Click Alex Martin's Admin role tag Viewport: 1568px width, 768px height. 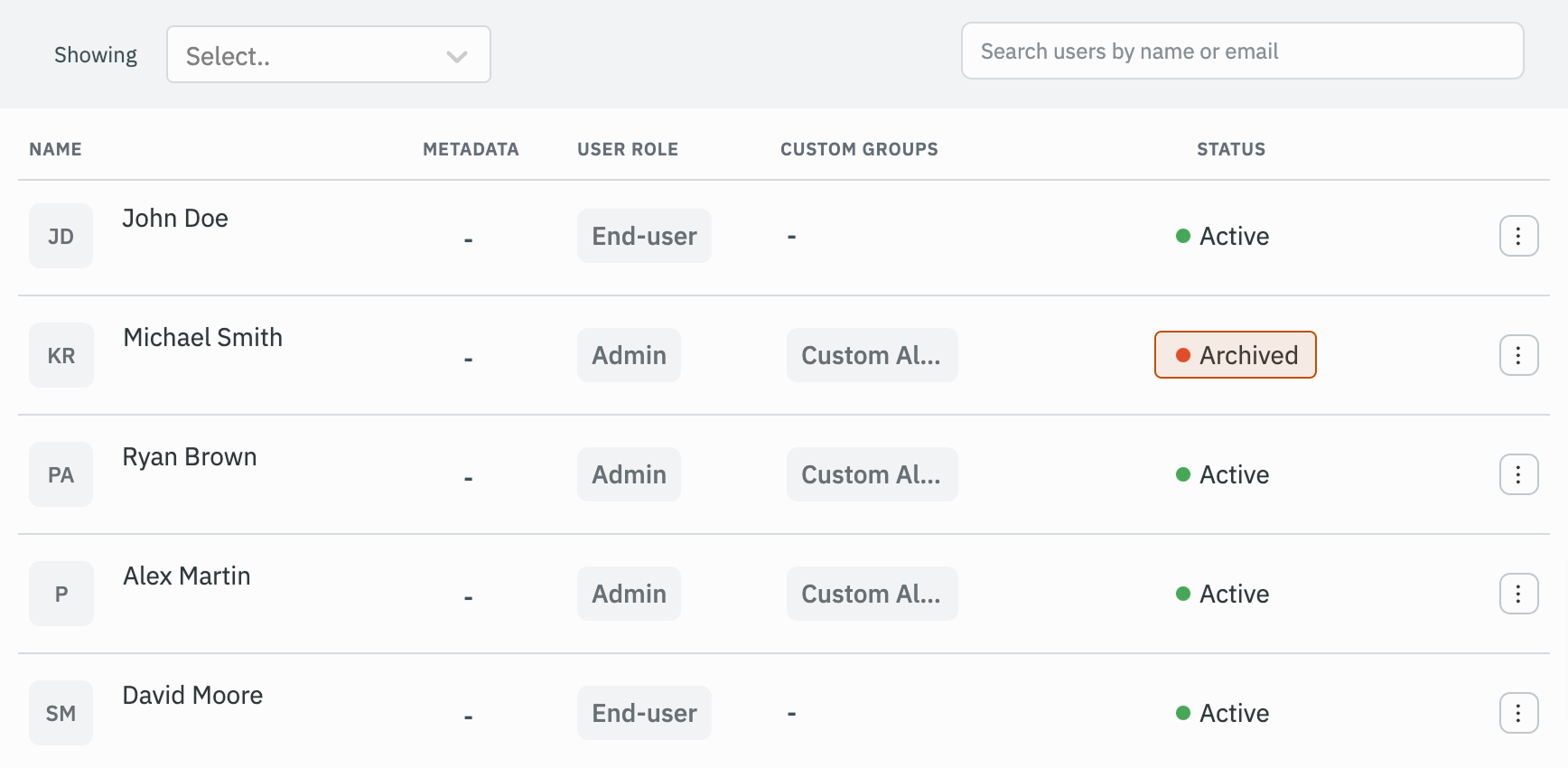pyautogui.click(x=629, y=594)
